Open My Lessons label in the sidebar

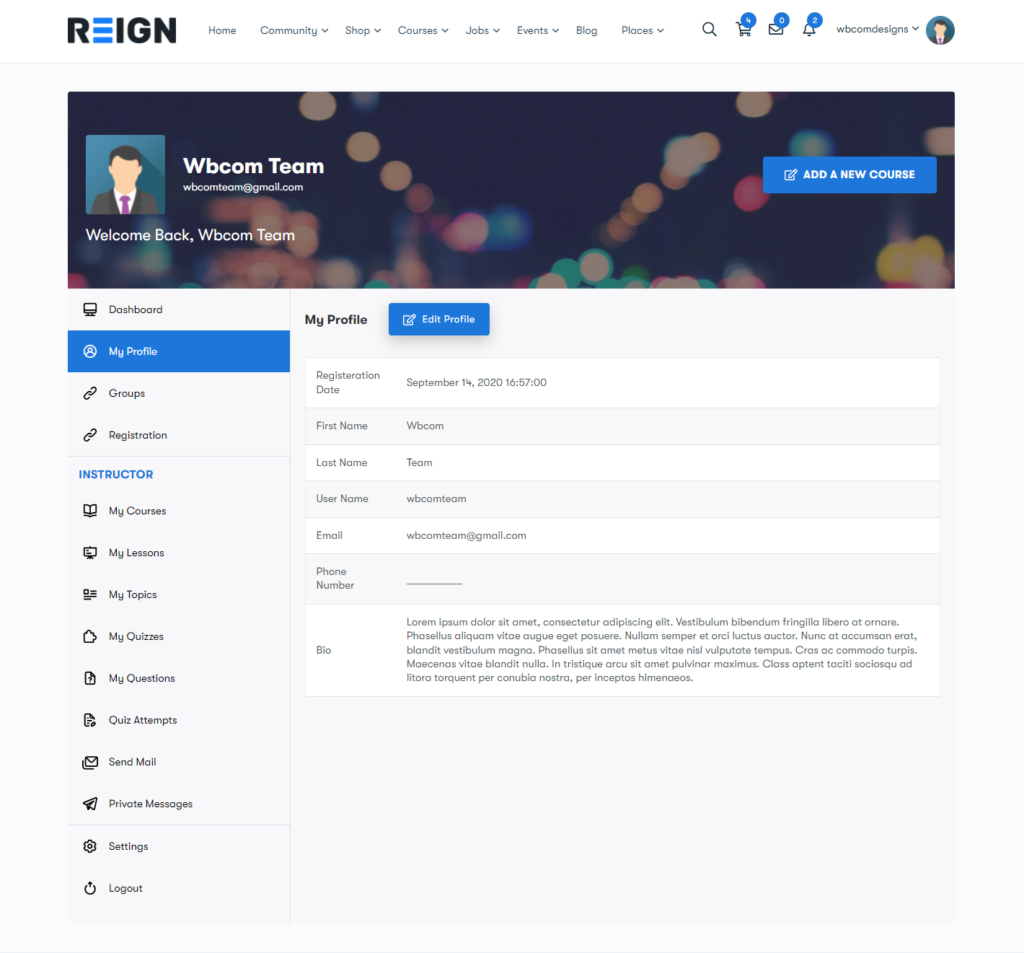pos(136,553)
